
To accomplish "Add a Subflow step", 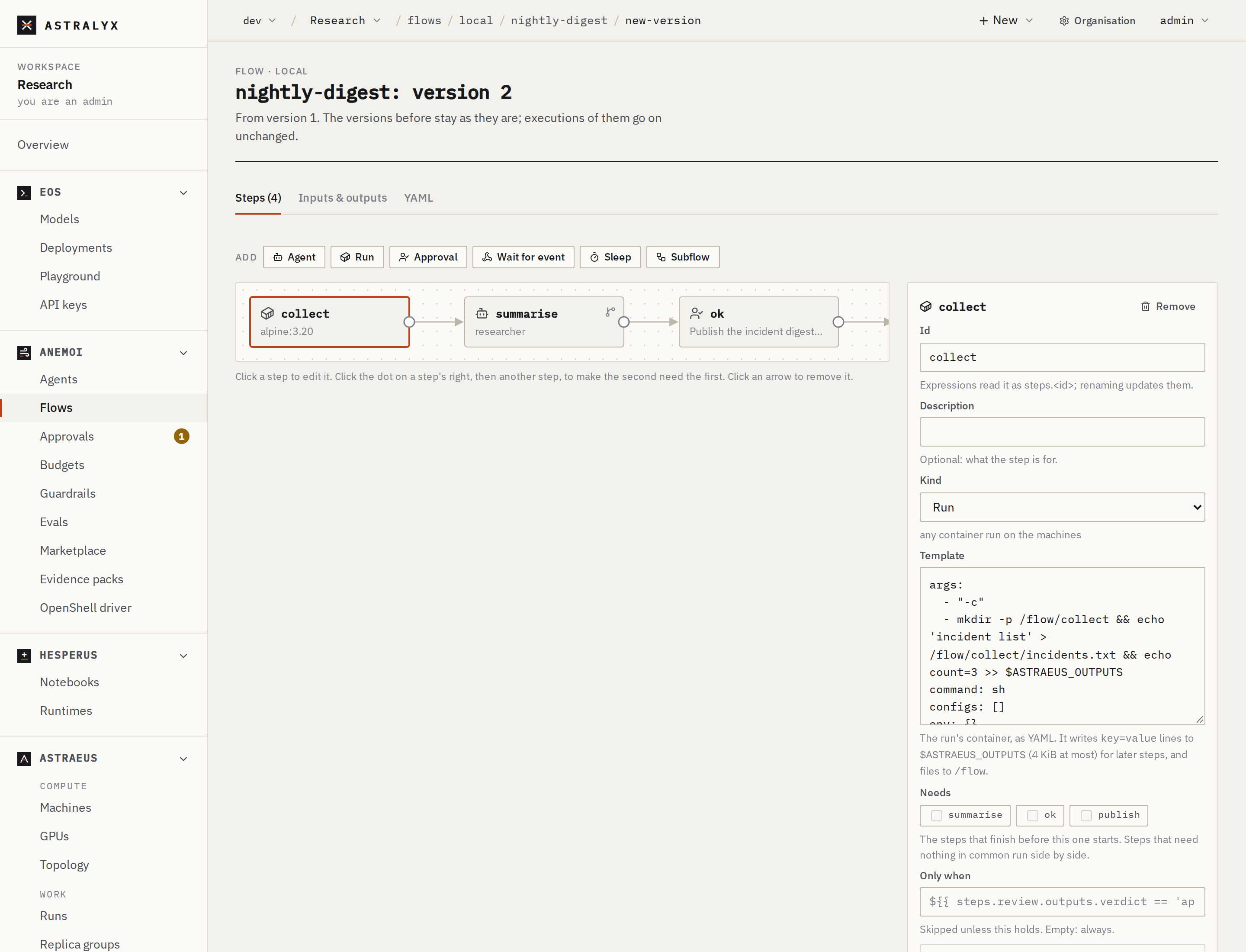I will coord(683,257).
